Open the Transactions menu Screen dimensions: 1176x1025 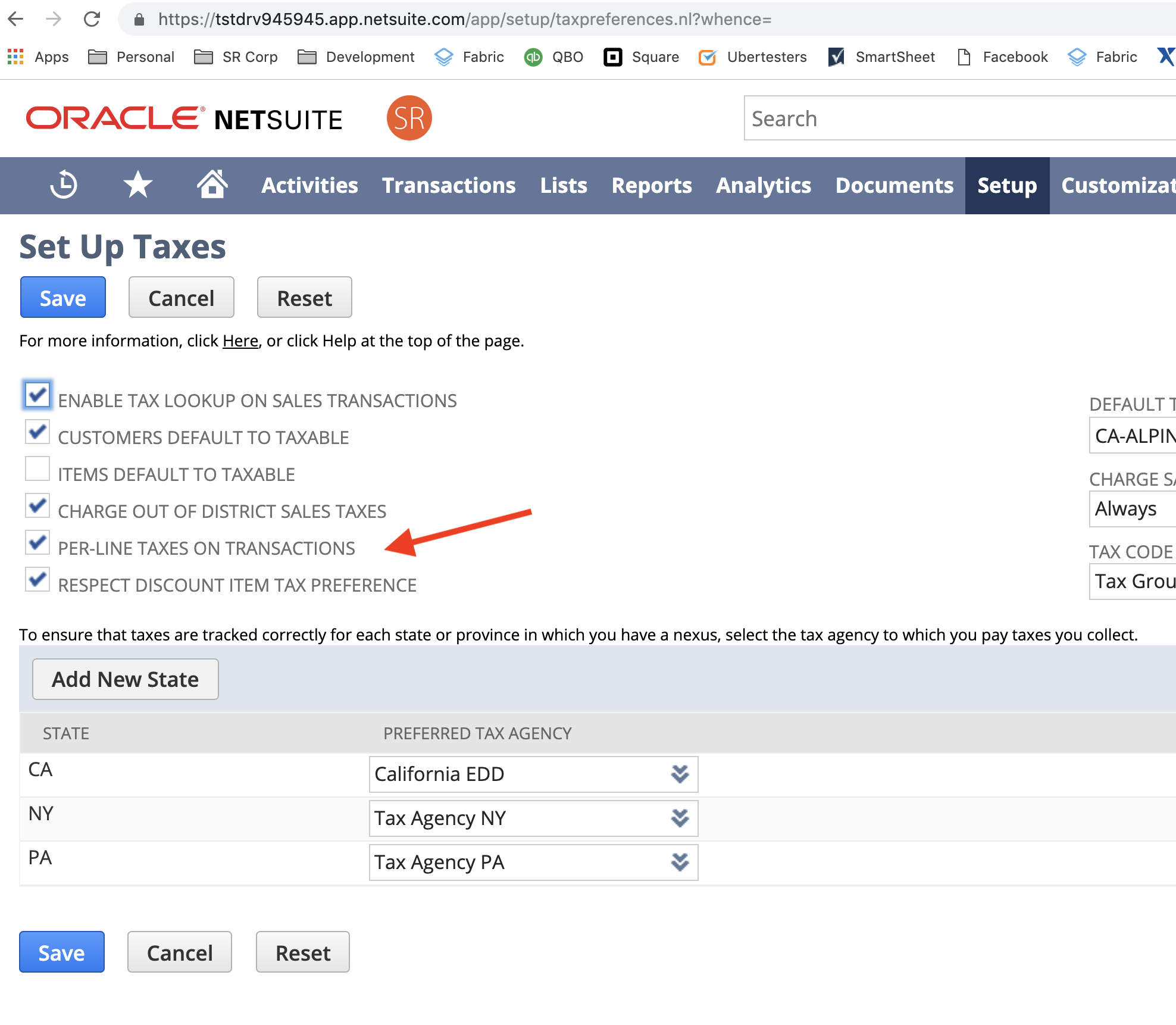449,186
